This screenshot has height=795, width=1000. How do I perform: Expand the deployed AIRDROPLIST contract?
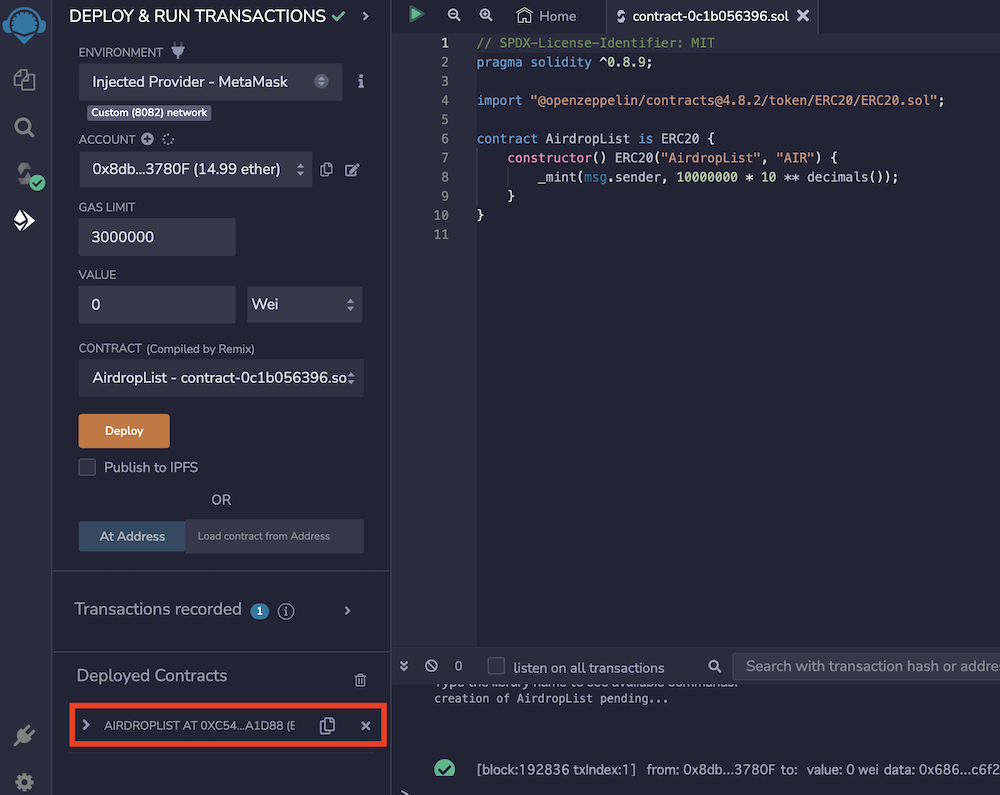87,725
